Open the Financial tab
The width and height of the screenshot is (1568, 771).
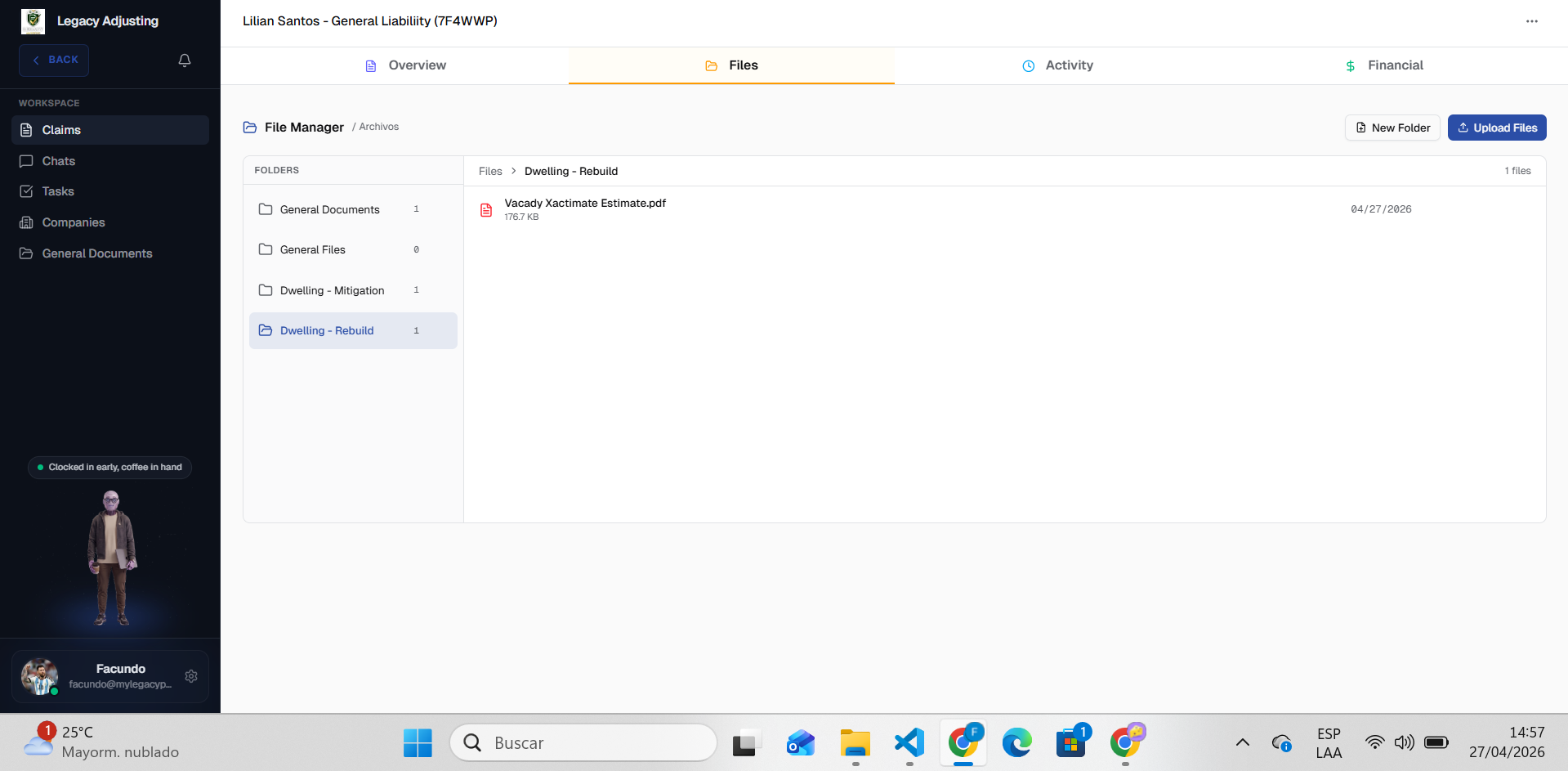coord(1384,65)
